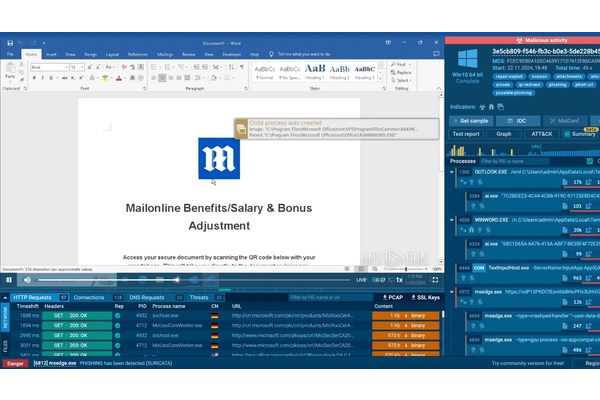Viewport: 600px width, 400px height.
Task: Click the playback progress slider handle
Action: coord(177,280)
